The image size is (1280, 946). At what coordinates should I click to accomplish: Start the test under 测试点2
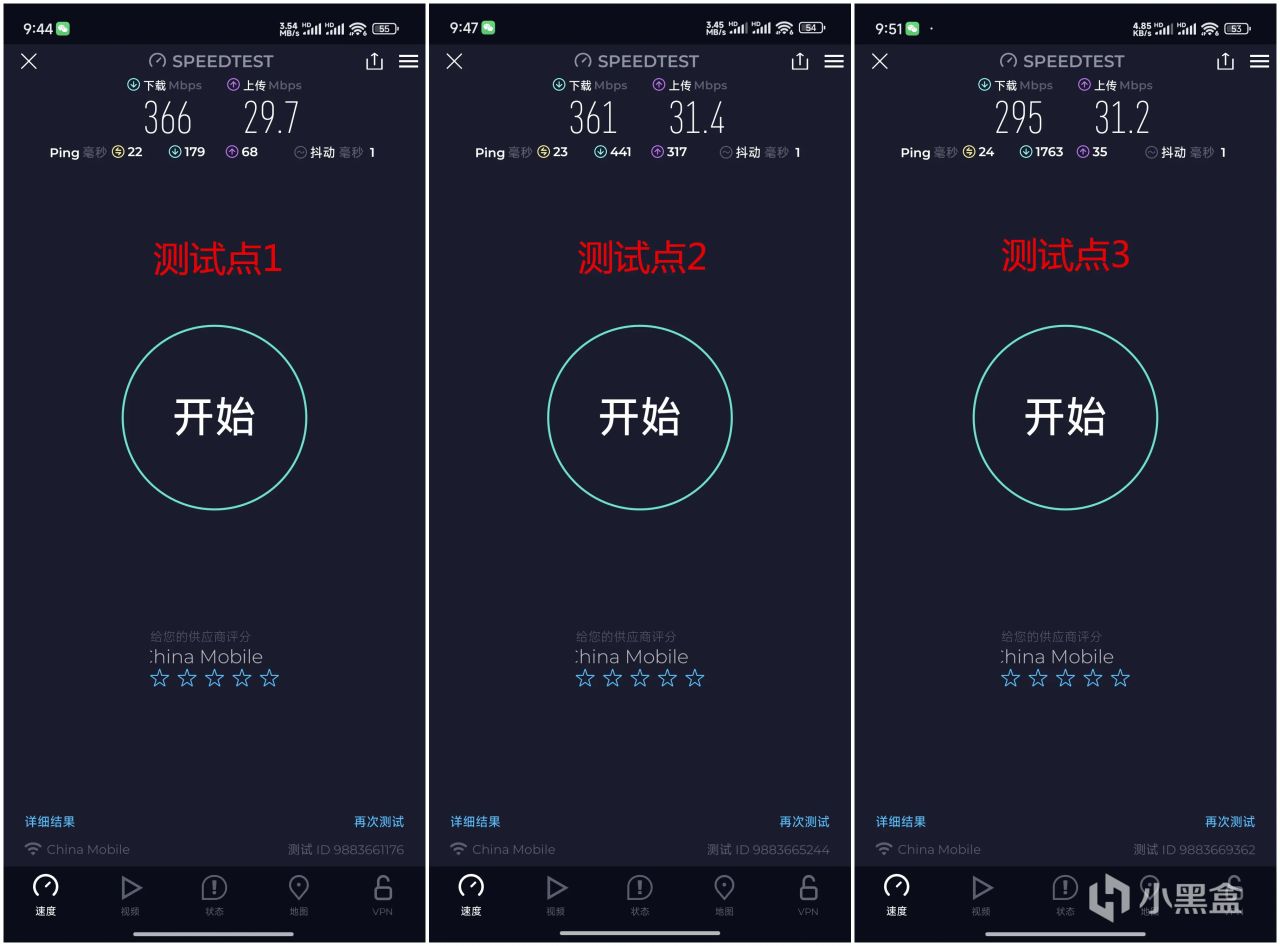coord(640,417)
